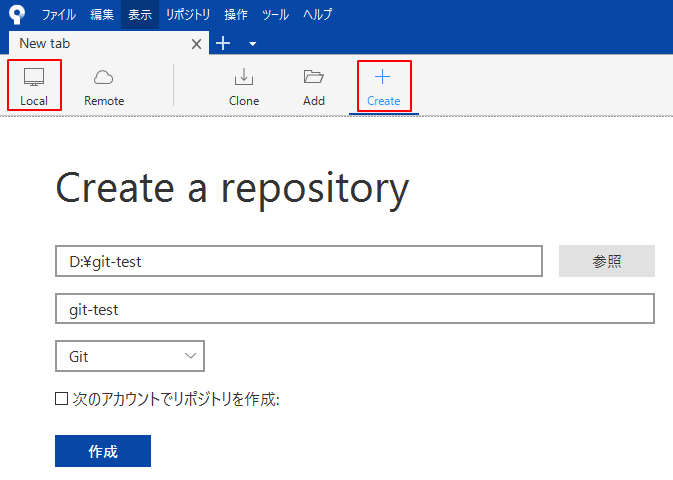Image resolution: width=673 pixels, height=480 pixels.
Task: Open the tab list dropdown arrow
Action: tap(252, 44)
